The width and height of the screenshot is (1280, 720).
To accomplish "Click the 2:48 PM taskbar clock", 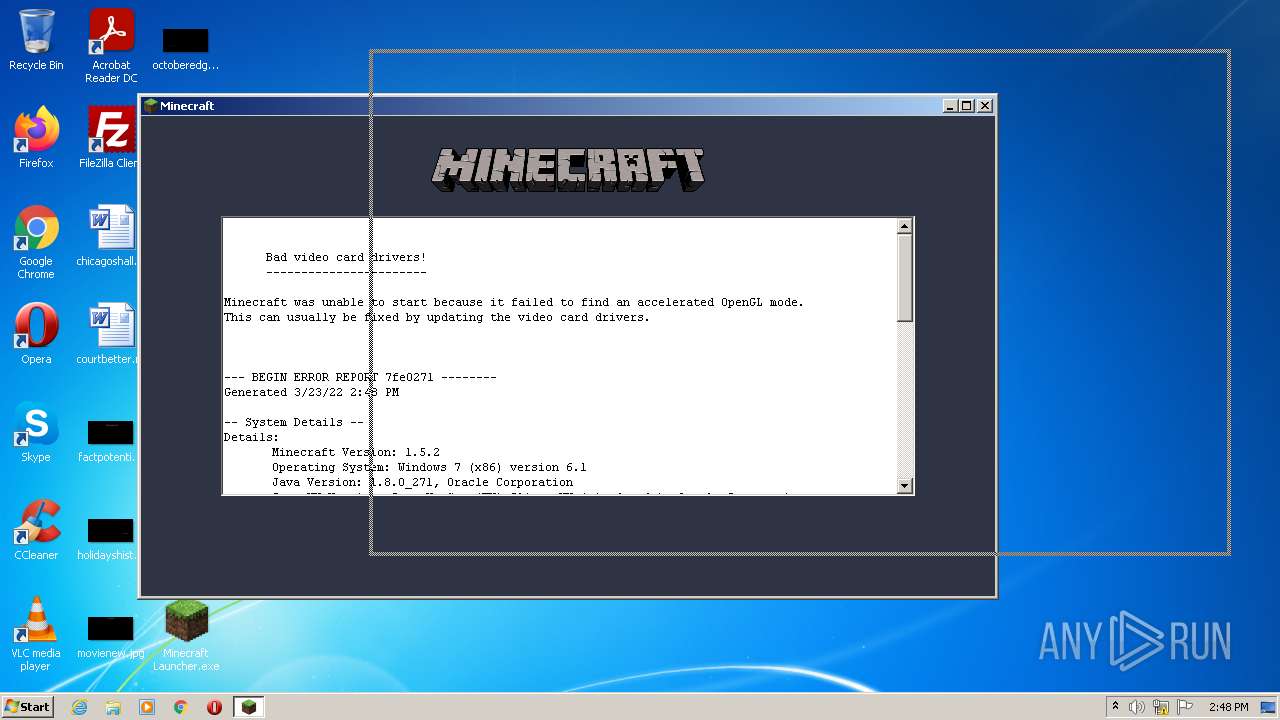I will pos(1228,707).
